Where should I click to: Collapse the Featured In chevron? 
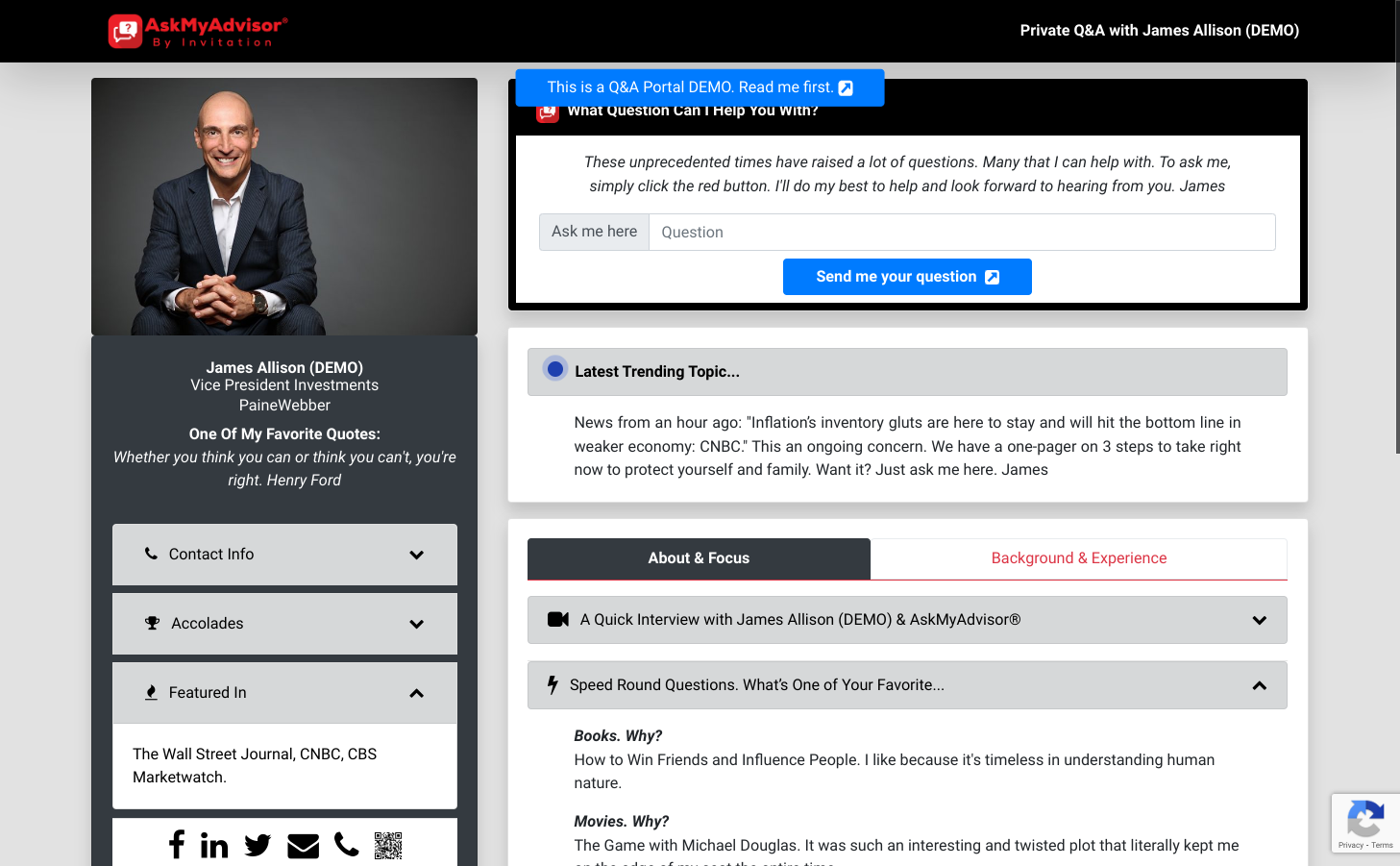click(417, 693)
